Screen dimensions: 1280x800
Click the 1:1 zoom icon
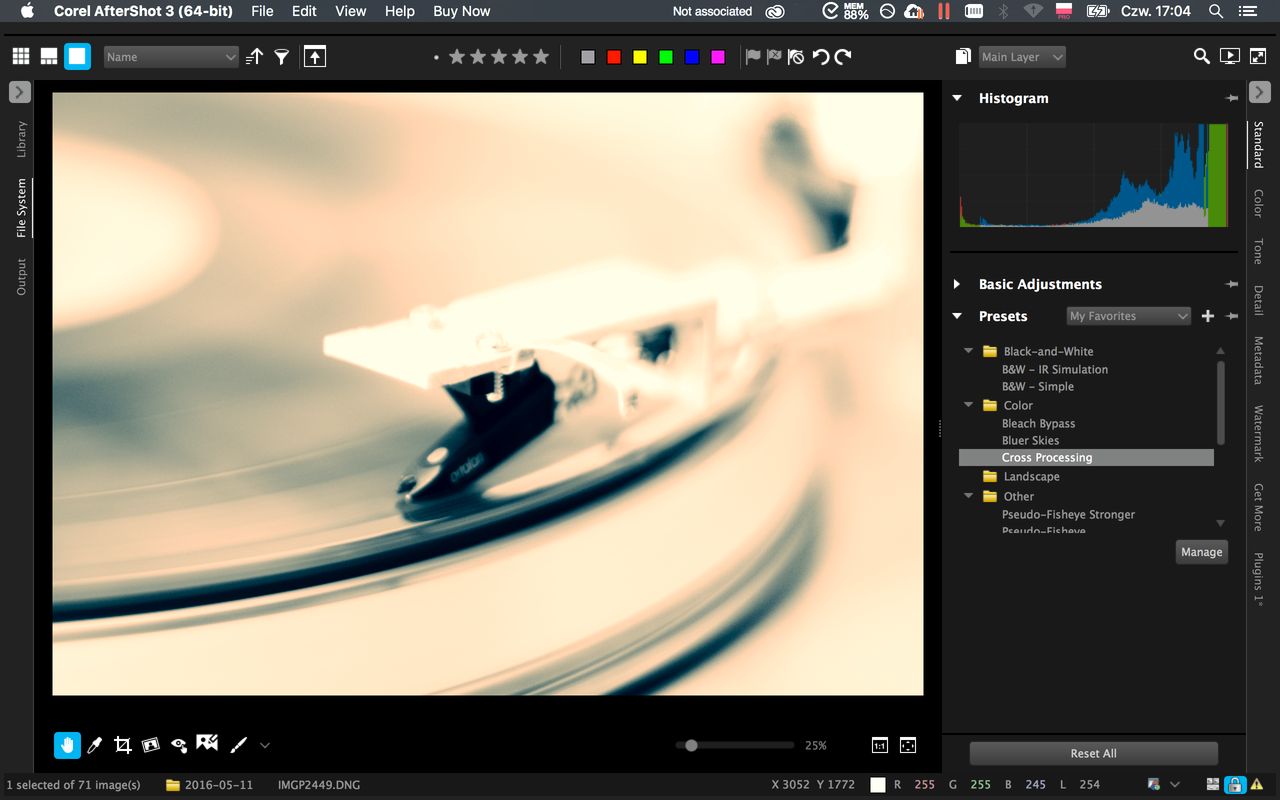(x=879, y=745)
